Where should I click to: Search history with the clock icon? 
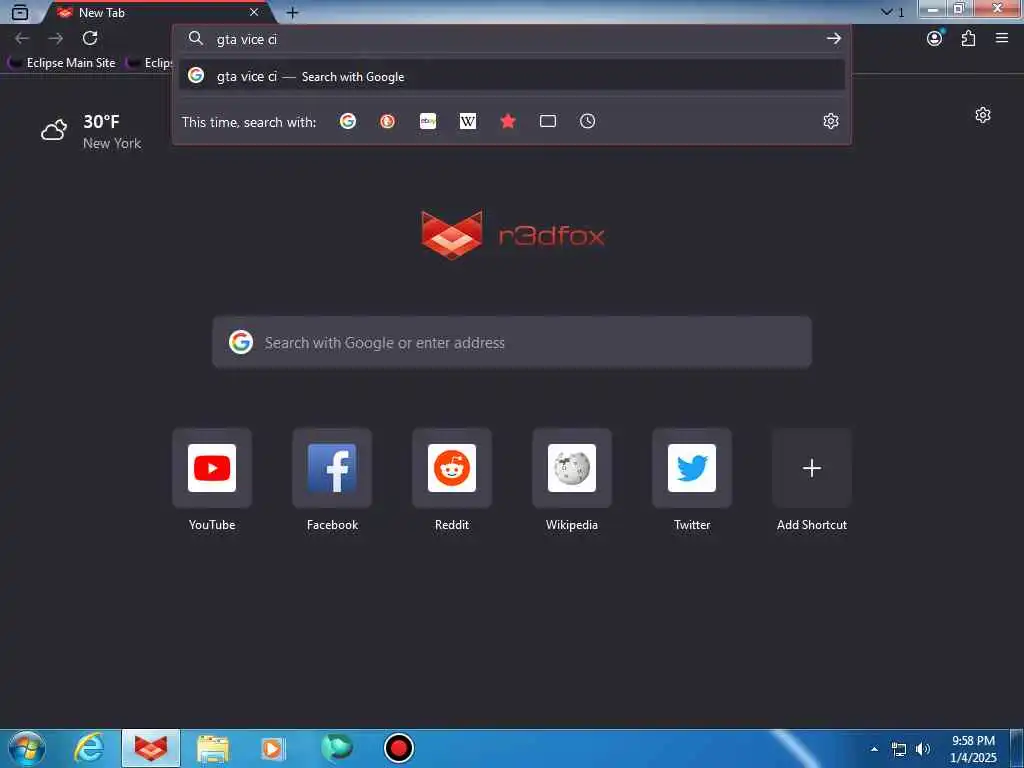coord(588,121)
